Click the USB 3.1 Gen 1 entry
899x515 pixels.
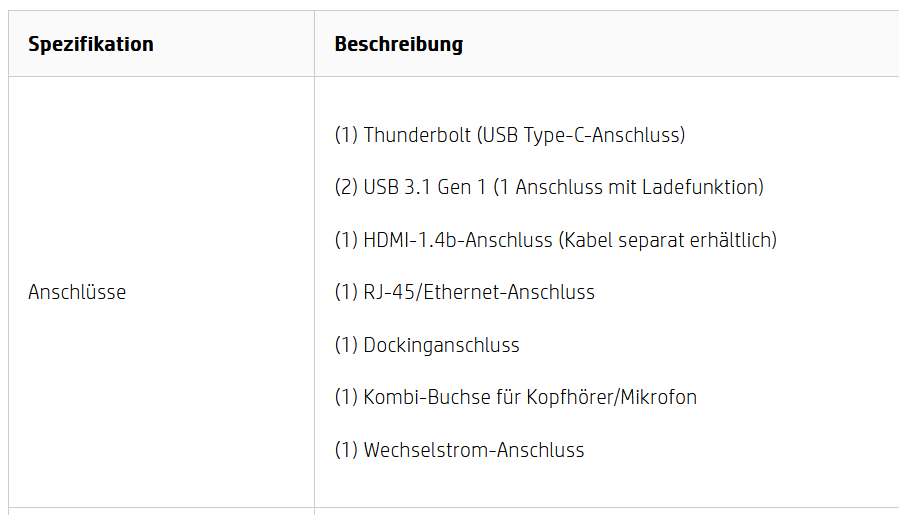coord(549,187)
